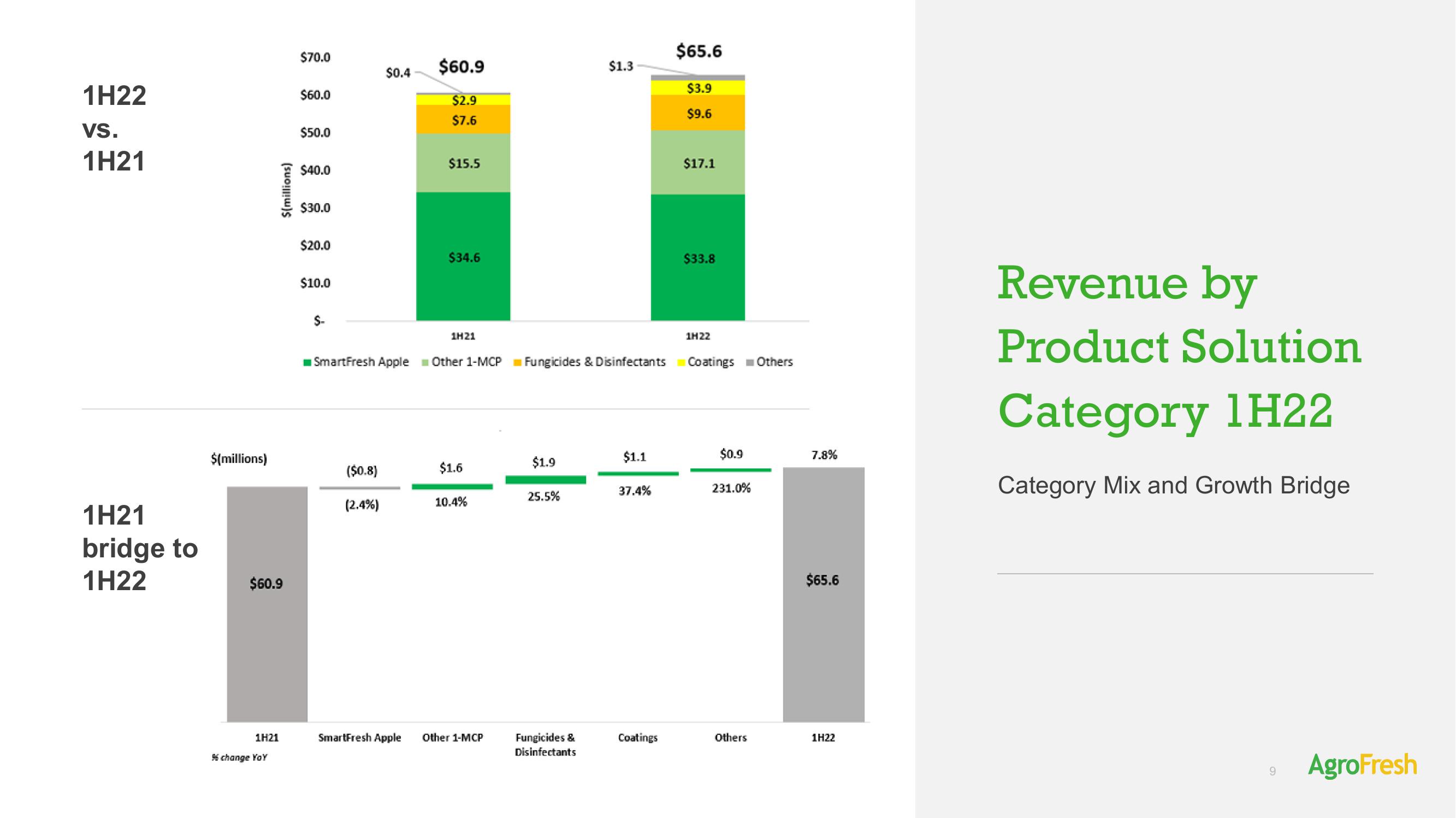The height and width of the screenshot is (818, 1456).
Task: Click the 25.5% change label
Action: pos(544,496)
